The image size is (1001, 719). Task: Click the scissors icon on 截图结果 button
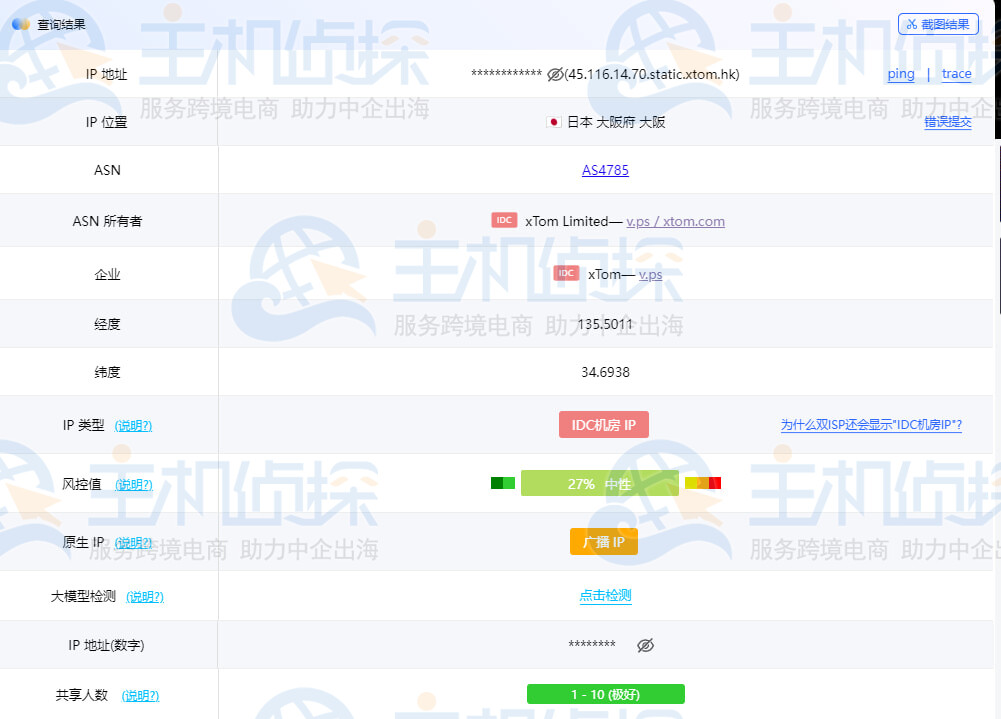click(x=912, y=24)
